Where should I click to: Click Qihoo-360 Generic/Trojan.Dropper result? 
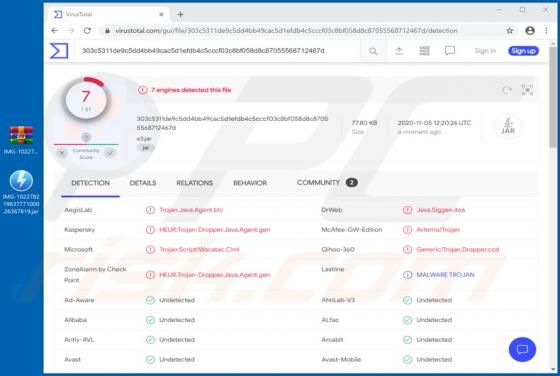pos(458,249)
